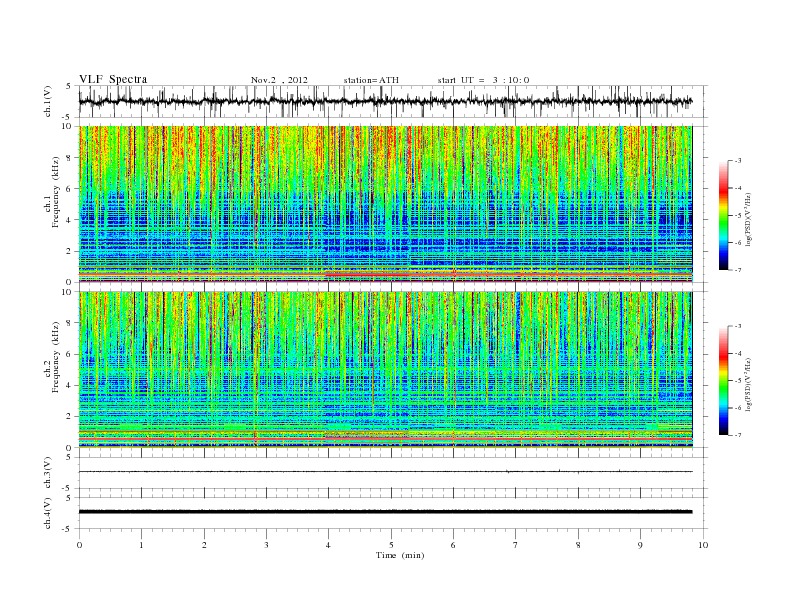Click the 'ch.4(V)' axis label
792x612 pixels.
click(48, 513)
